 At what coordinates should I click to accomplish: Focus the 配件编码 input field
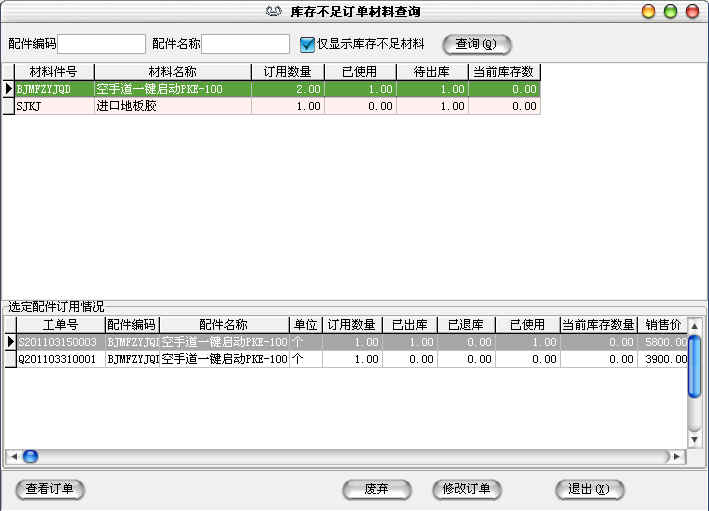101,44
